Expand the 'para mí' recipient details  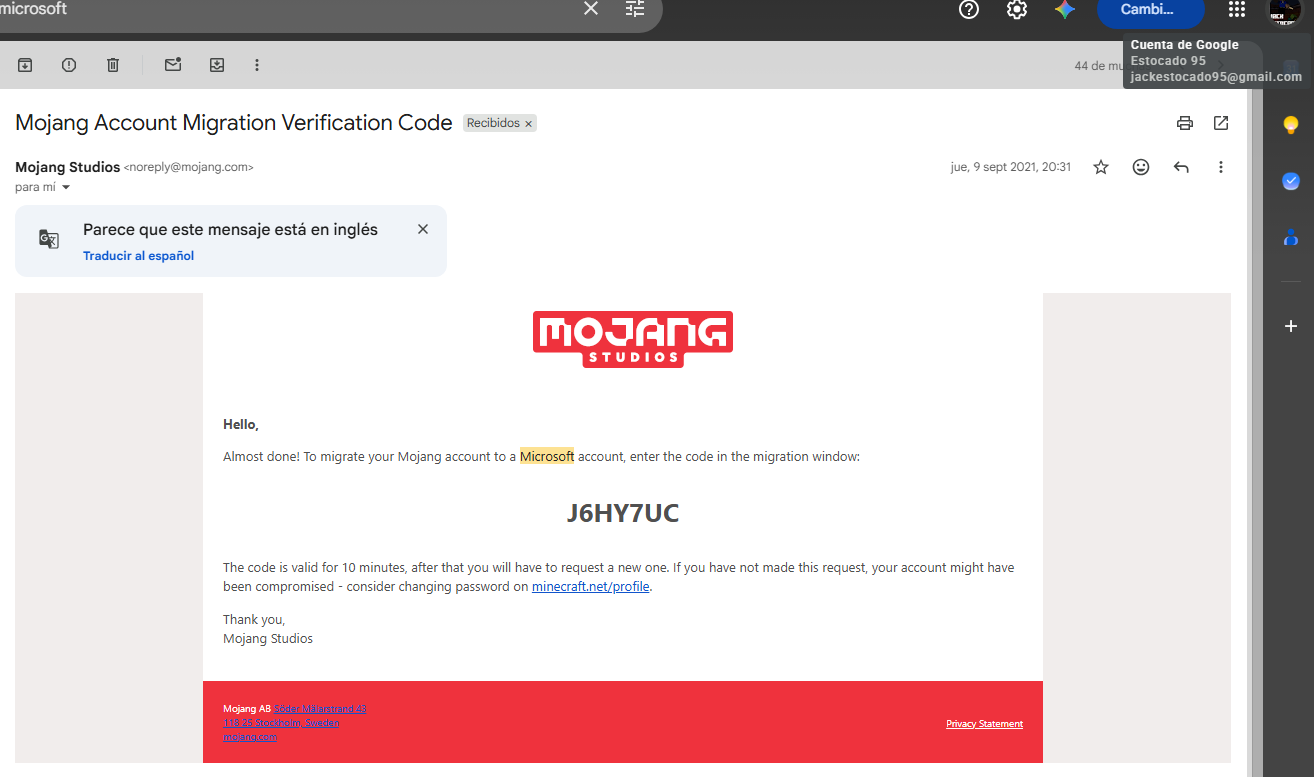coord(66,188)
